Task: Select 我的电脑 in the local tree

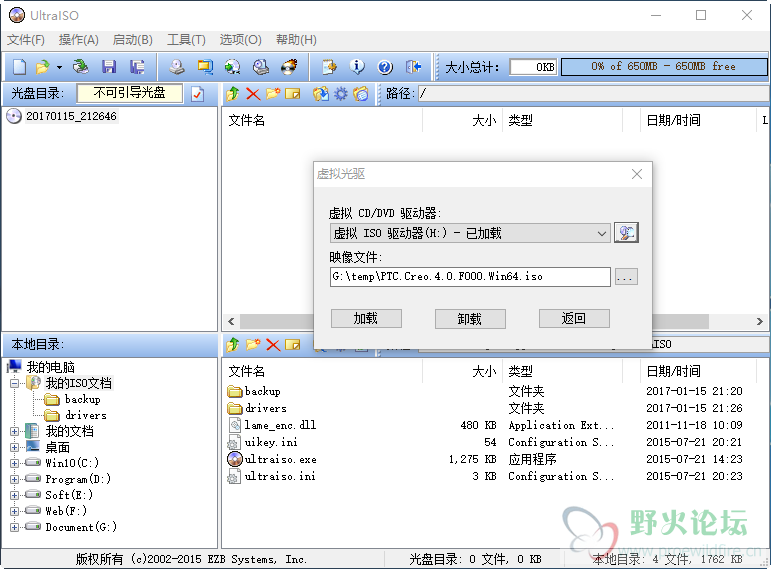Action: [x=50, y=367]
